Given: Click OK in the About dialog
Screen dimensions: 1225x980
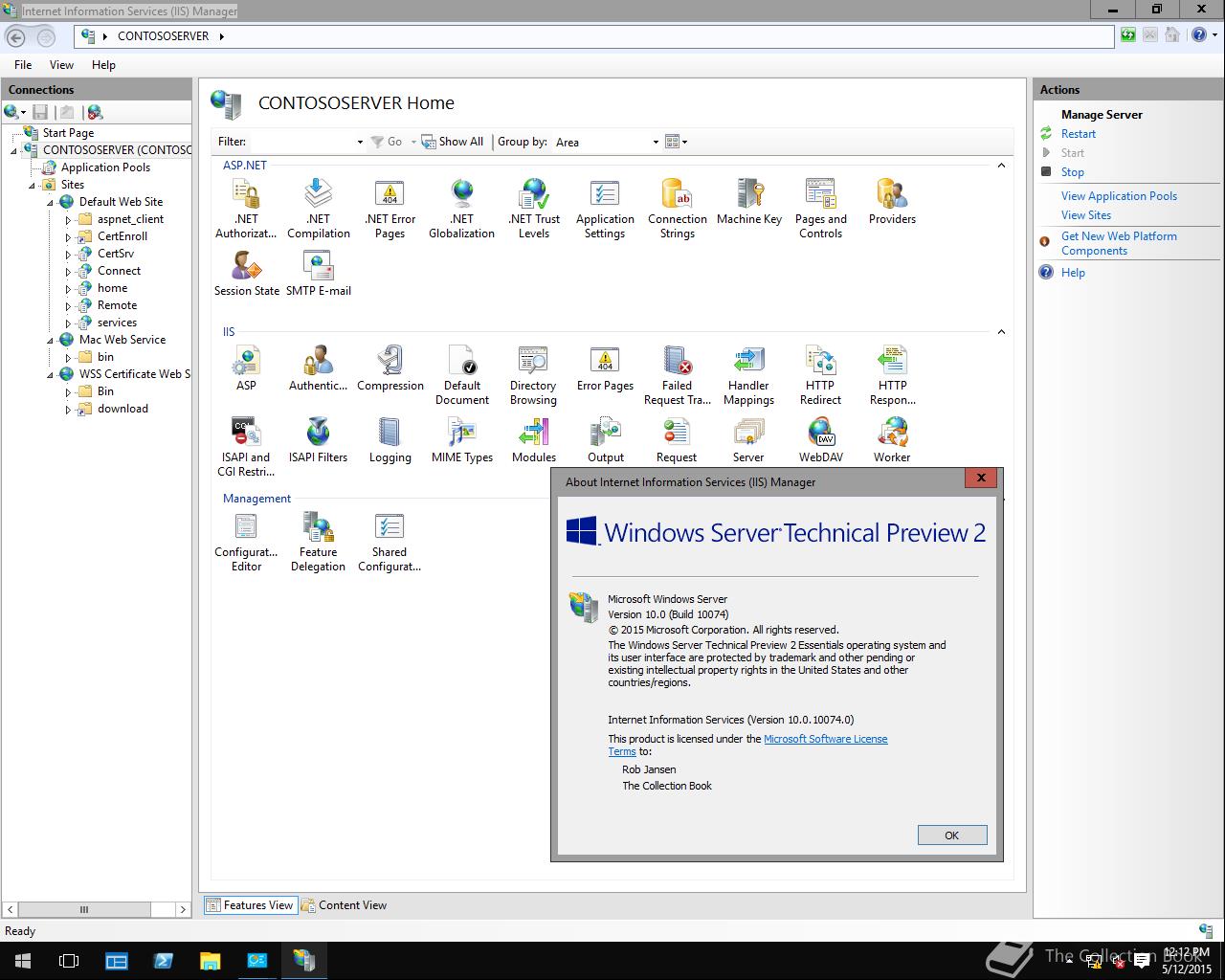Looking at the screenshot, I should tap(952, 835).
